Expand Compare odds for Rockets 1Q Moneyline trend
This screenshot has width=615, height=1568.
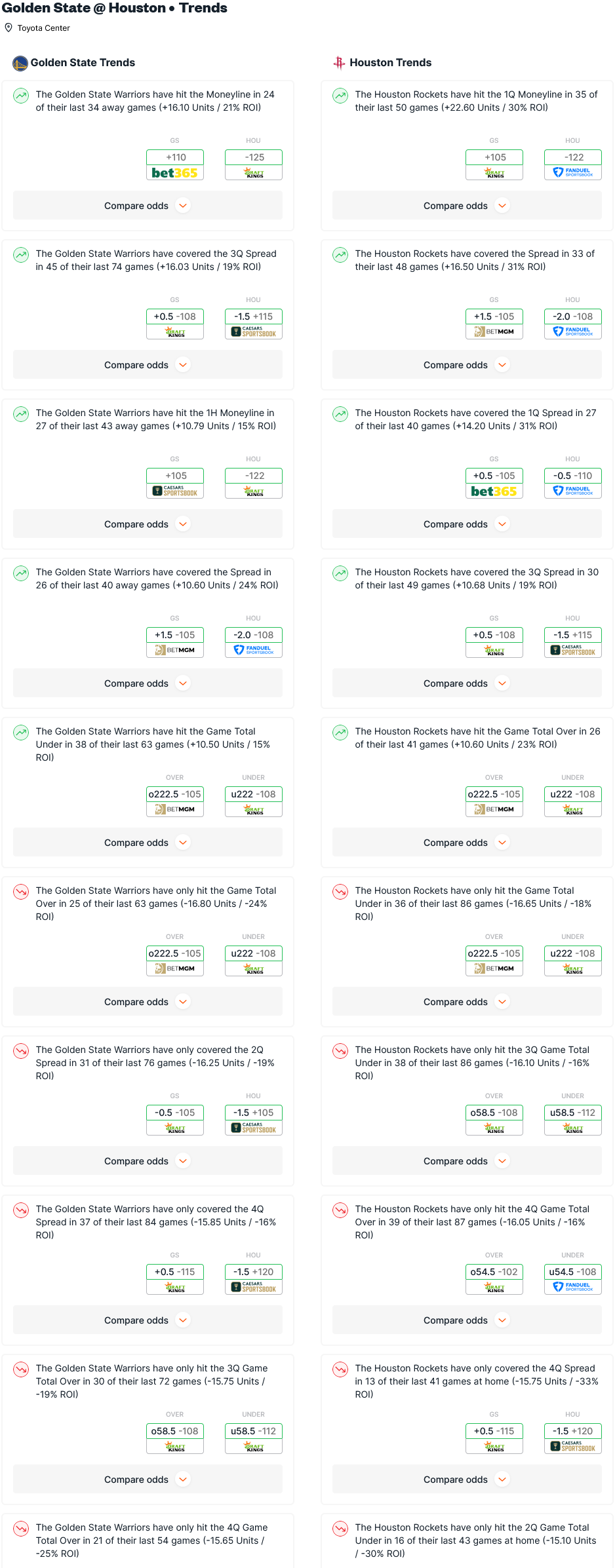(467, 206)
